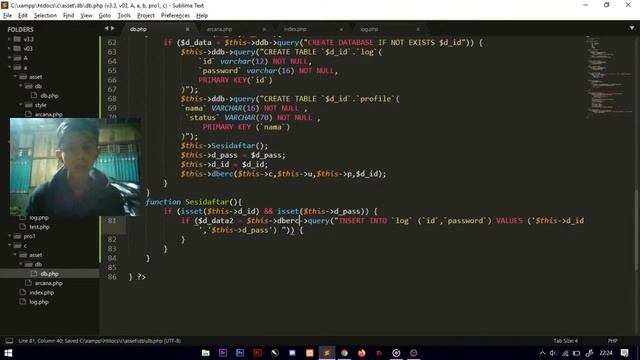Image resolution: width=640 pixels, height=360 pixels.
Task: Open the Windows notification center
Action: point(624,353)
